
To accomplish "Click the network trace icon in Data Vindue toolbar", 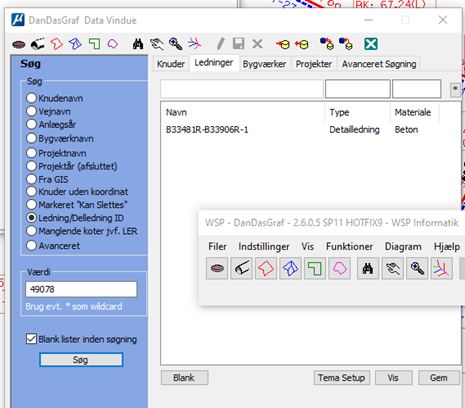I will pyautogui.click(x=194, y=44).
